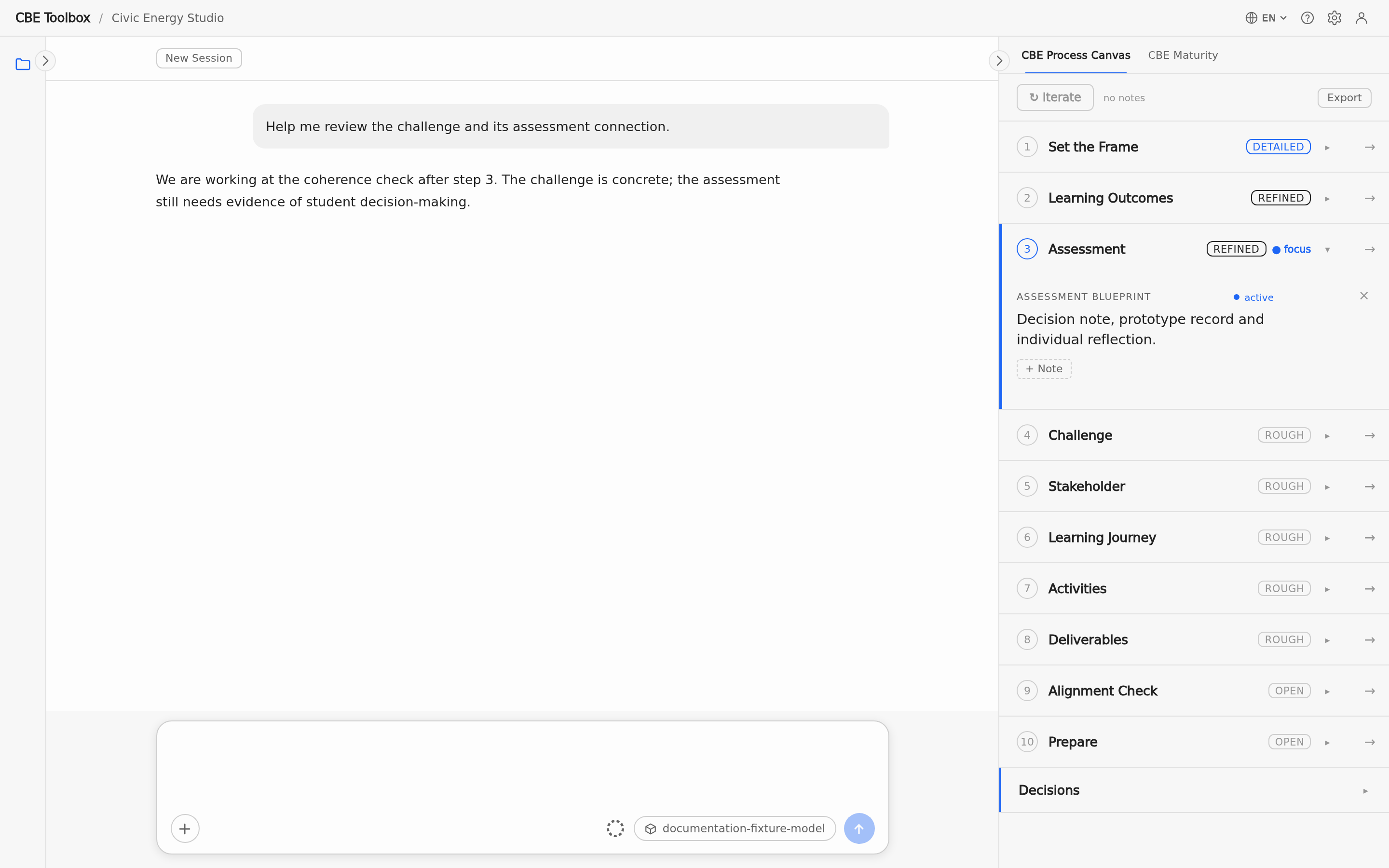1389x868 pixels.
Task: Click the Civic Energy Studio breadcrumb
Action: (168, 18)
